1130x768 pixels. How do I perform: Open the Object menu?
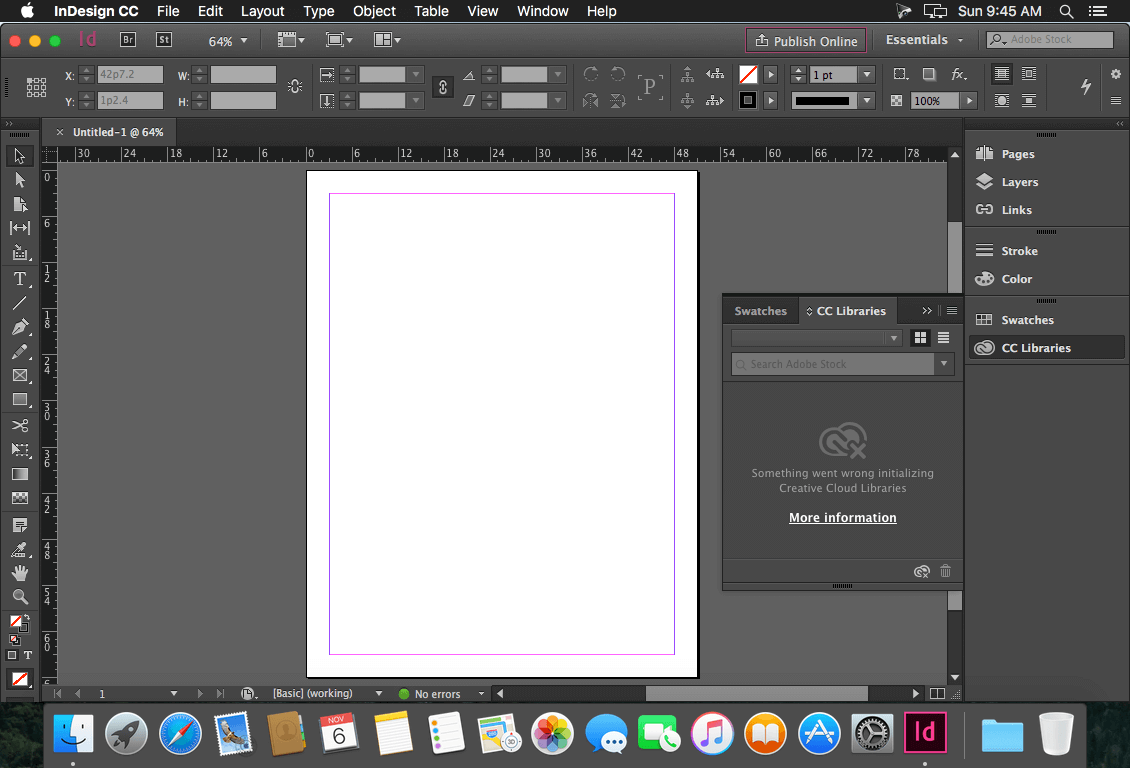[374, 11]
